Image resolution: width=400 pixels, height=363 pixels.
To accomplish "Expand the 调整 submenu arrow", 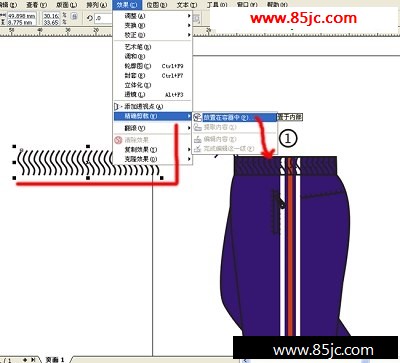I will (x=189, y=16).
